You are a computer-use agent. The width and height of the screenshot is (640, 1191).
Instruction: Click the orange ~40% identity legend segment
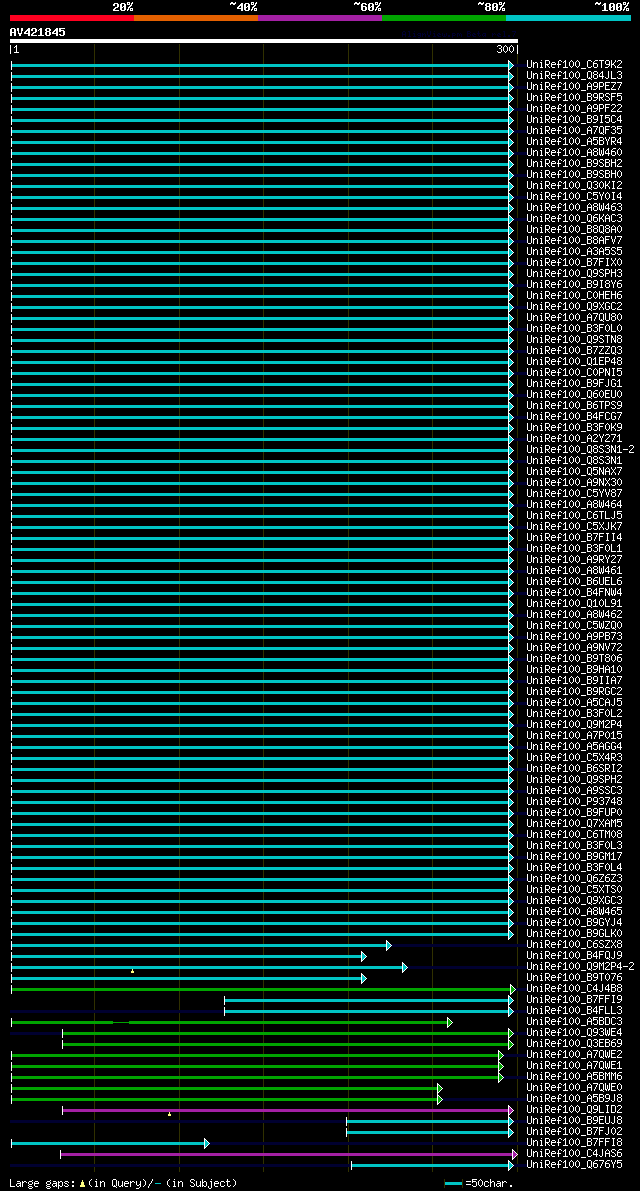point(196,17)
